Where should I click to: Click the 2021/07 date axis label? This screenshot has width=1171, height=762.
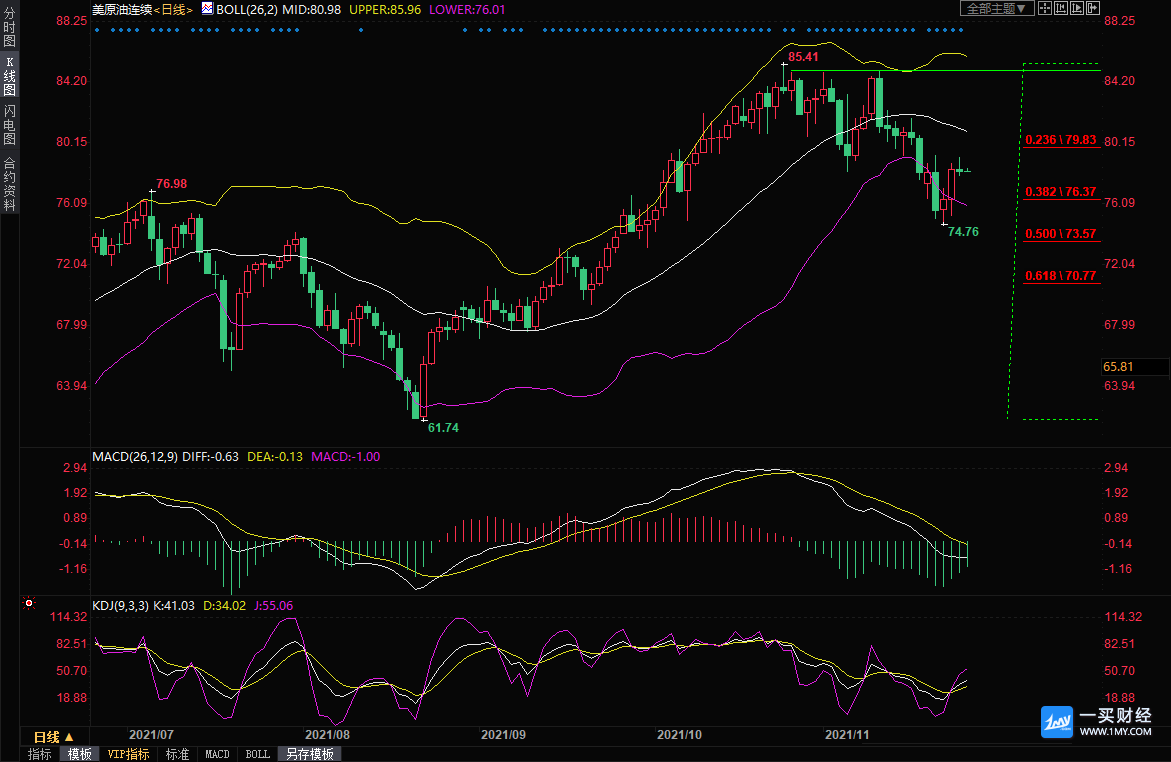click(151, 735)
